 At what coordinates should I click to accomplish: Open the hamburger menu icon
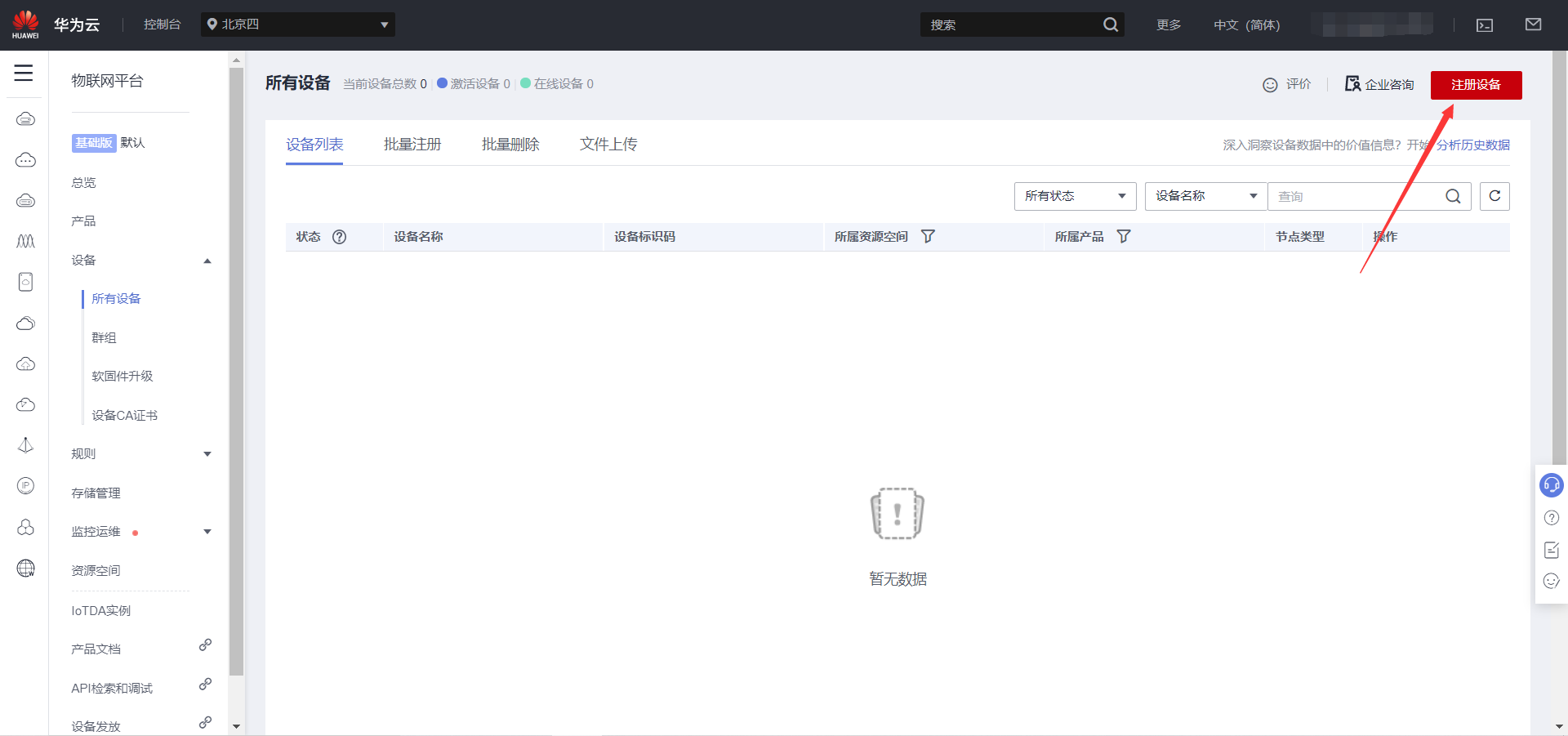[24, 73]
